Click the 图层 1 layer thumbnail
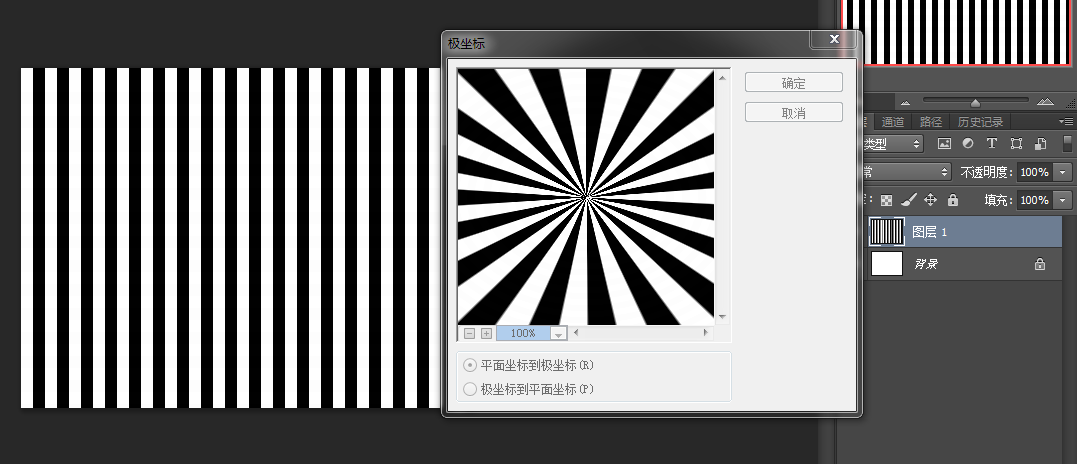1077x464 pixels. [887, 232]
